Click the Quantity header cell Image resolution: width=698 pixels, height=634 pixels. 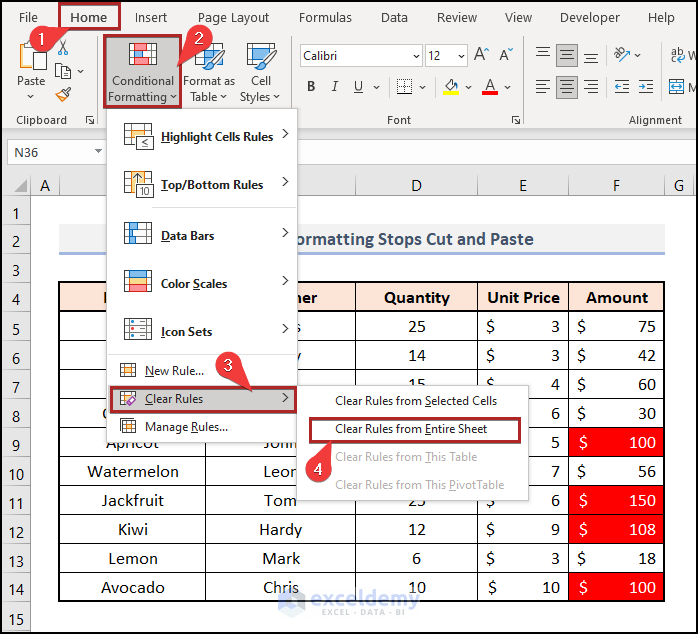coord(416,297)
